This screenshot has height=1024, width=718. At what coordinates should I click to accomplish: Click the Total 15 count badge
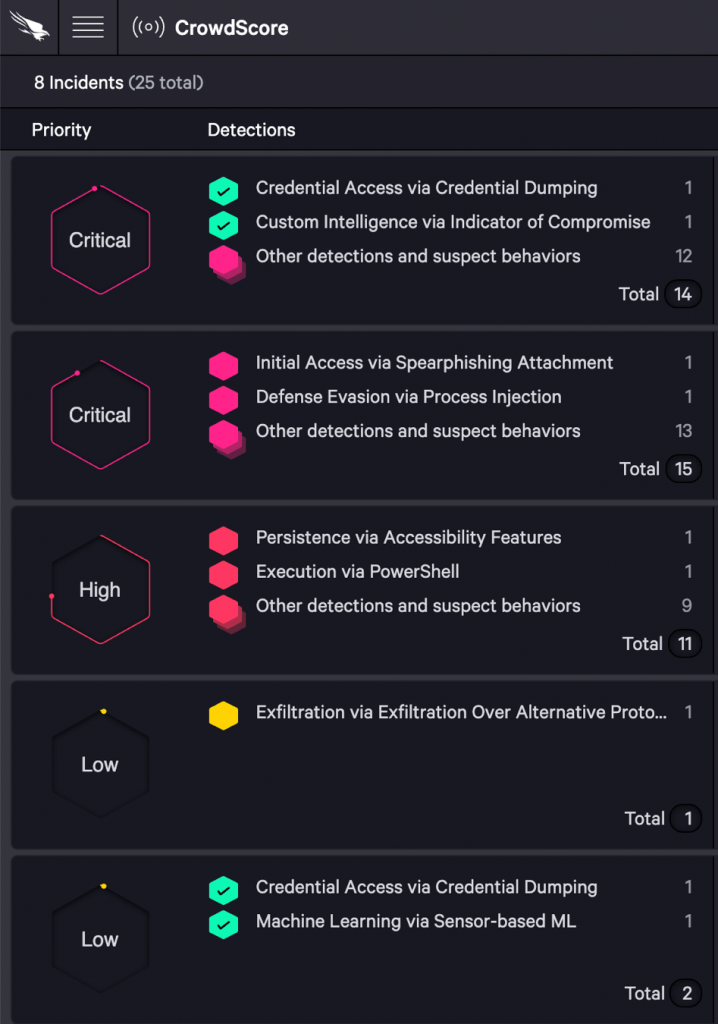tap(684, 469)
